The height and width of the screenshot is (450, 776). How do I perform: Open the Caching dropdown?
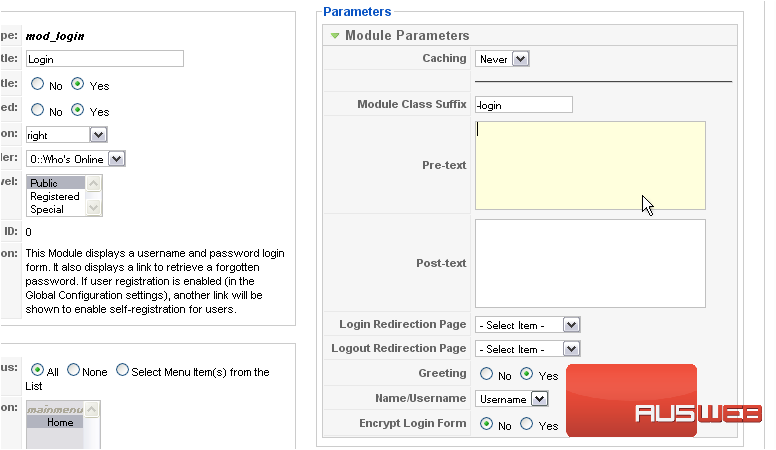pyautogui.click(x=501, y=59)
